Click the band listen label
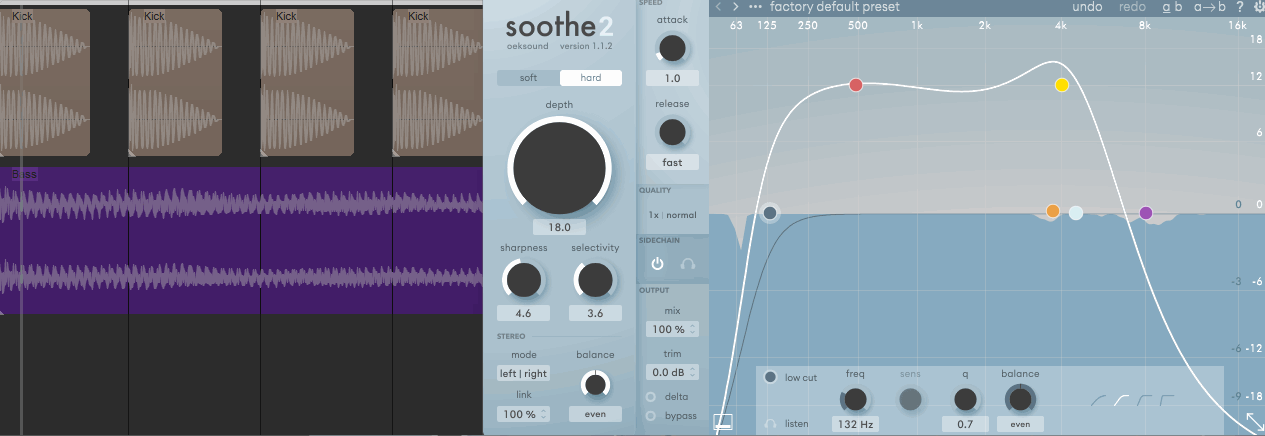This screenshot has width=1265, height=436. (797, 424)
